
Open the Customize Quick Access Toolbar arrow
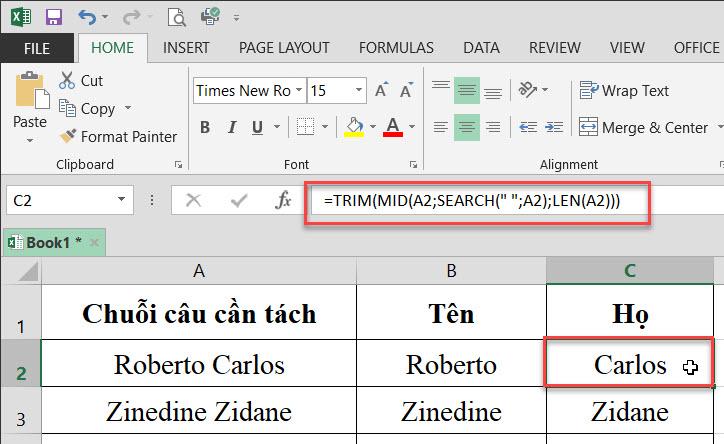pos(236,18)
